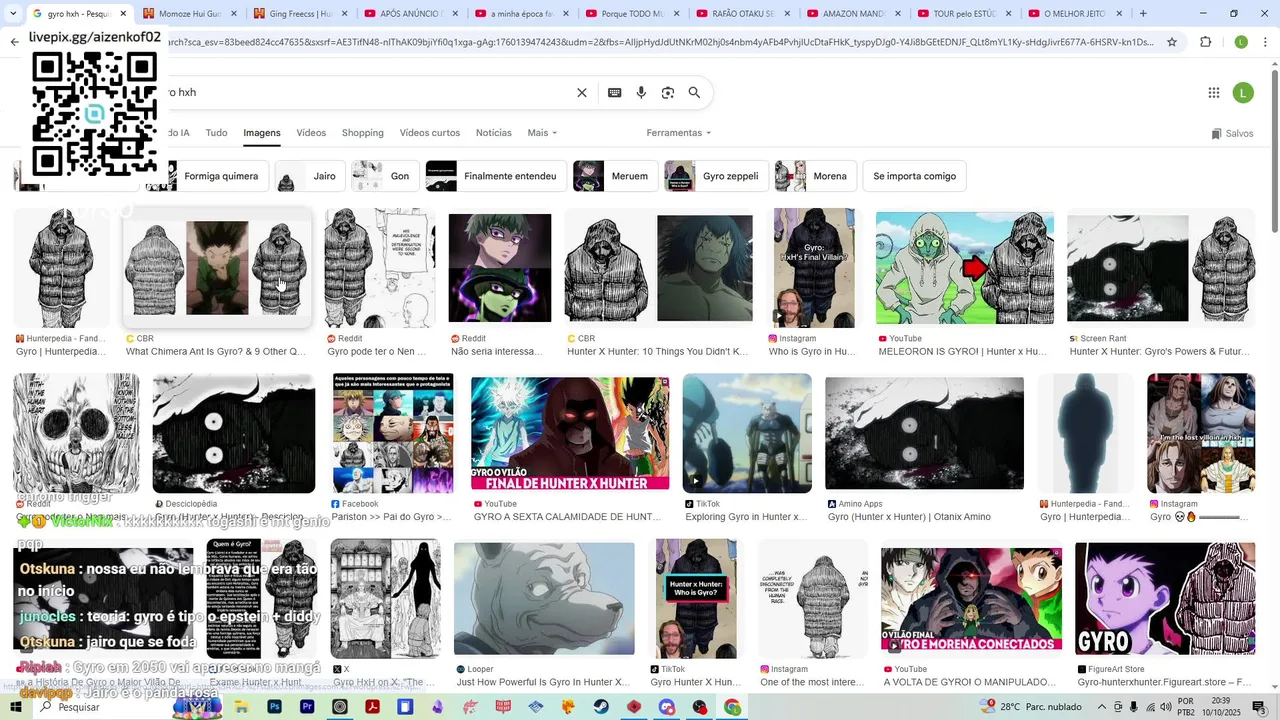Expand the Mais dropdown
The image size is (1280, 720).
[542, 133]
